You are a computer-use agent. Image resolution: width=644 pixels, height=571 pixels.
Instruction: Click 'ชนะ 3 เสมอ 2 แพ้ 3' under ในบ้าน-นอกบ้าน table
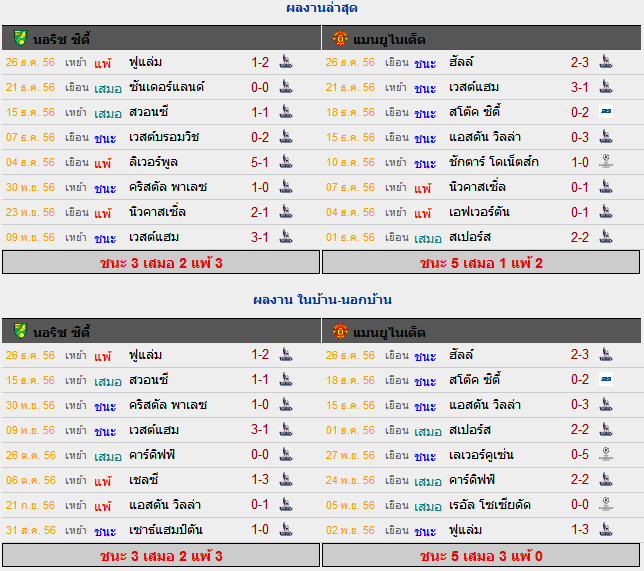(x=161, y=555)
